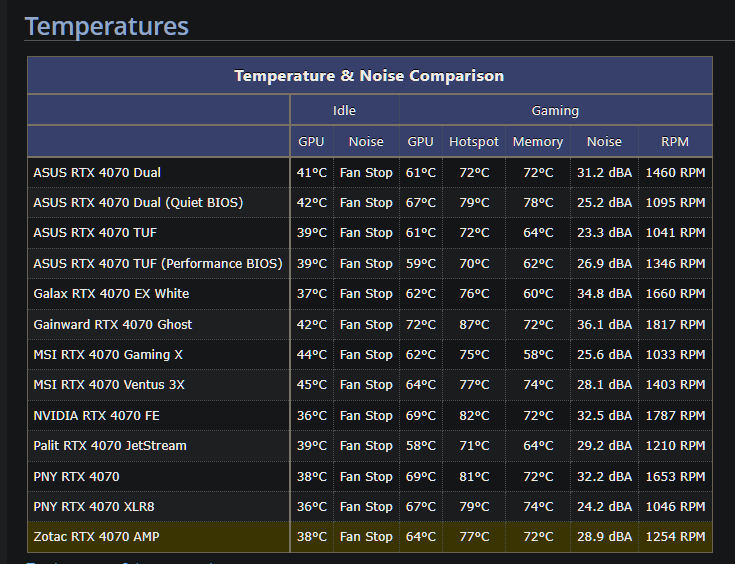The height and width of the screenshot is (564, 735).
Task: Click the PNY RTX 4070 row name
Action: (76, 476)
